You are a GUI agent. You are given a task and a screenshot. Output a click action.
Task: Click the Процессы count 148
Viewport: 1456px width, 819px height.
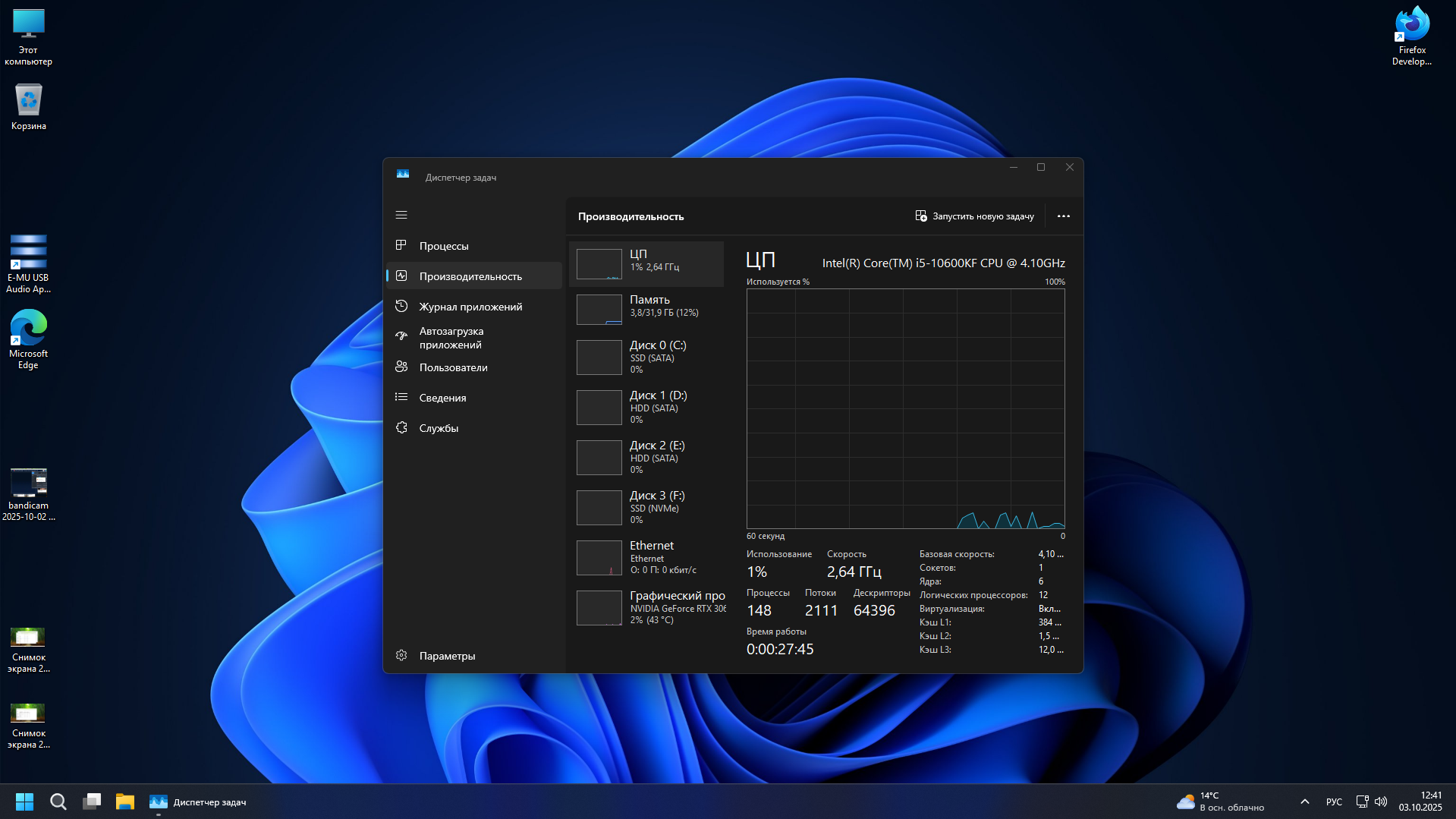(x=759, y=610)
